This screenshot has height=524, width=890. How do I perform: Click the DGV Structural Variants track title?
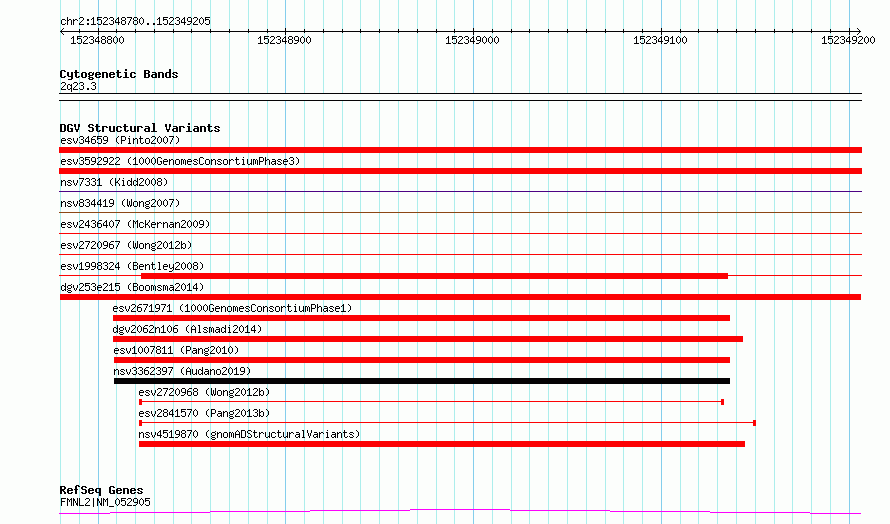140,128
